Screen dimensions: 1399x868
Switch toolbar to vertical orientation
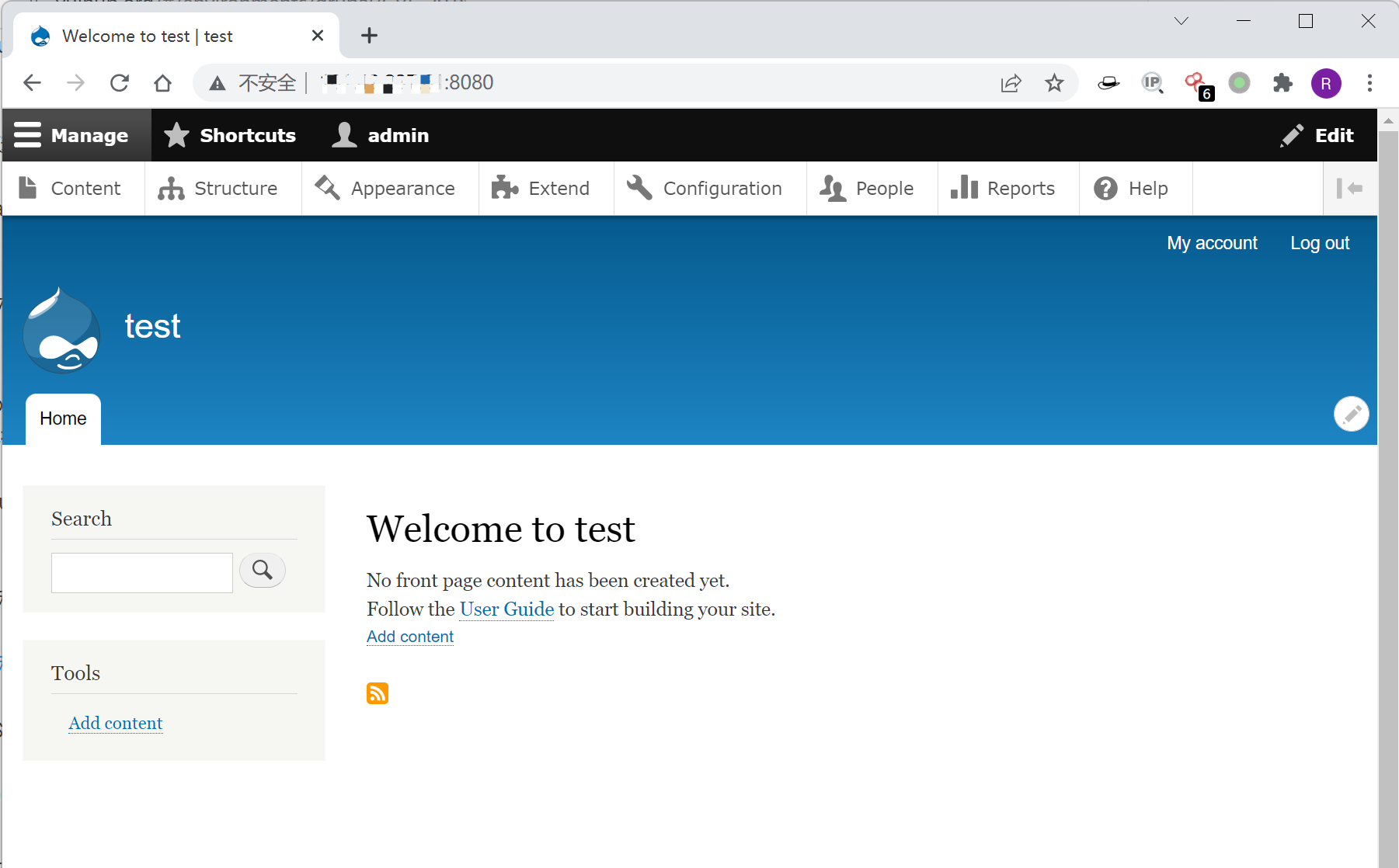(x=1349, y=189)
